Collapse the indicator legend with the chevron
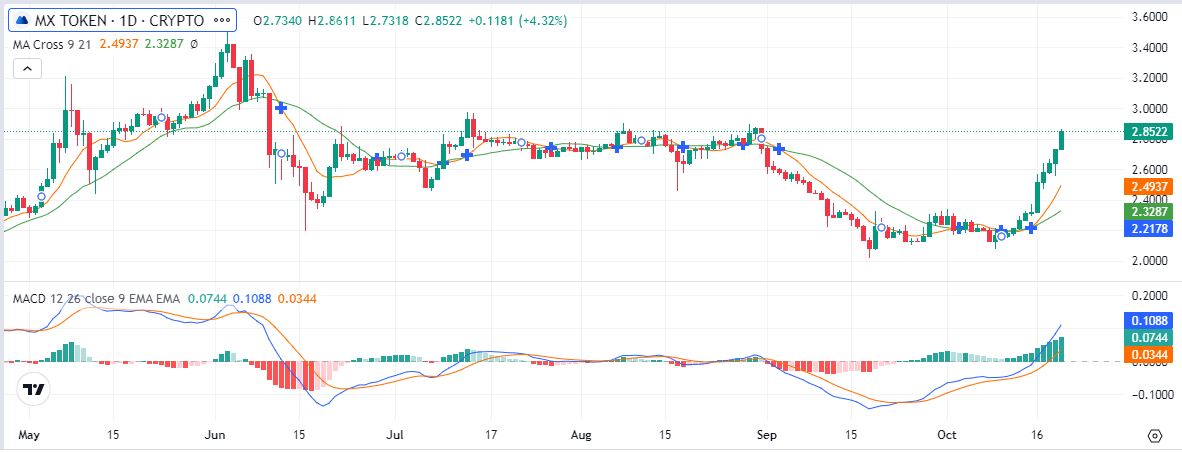 [27, 69]
